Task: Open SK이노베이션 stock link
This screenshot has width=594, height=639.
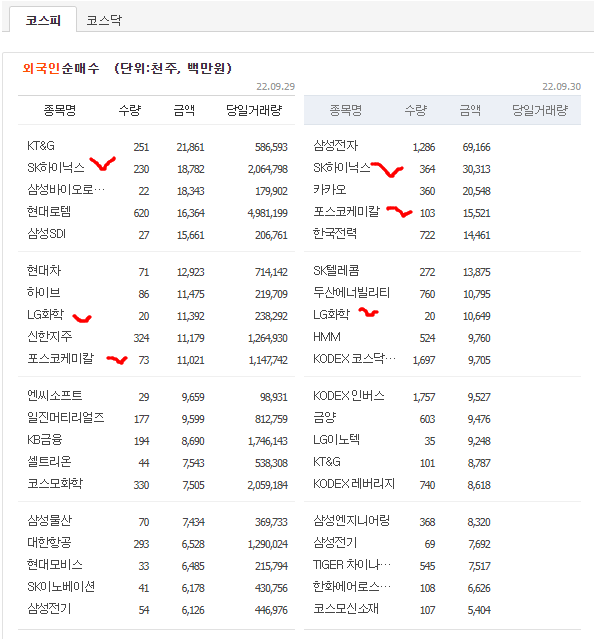Action: coord(61,587)
